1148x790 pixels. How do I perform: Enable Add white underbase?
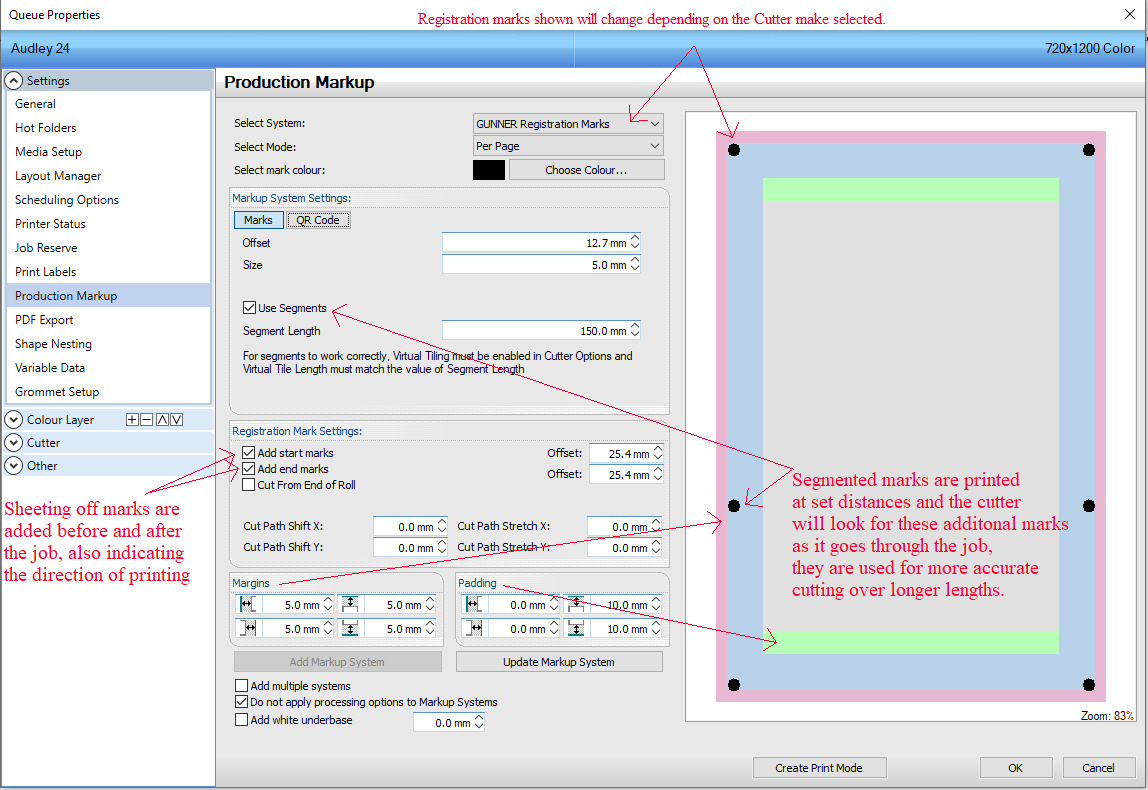tap(242, 720)
